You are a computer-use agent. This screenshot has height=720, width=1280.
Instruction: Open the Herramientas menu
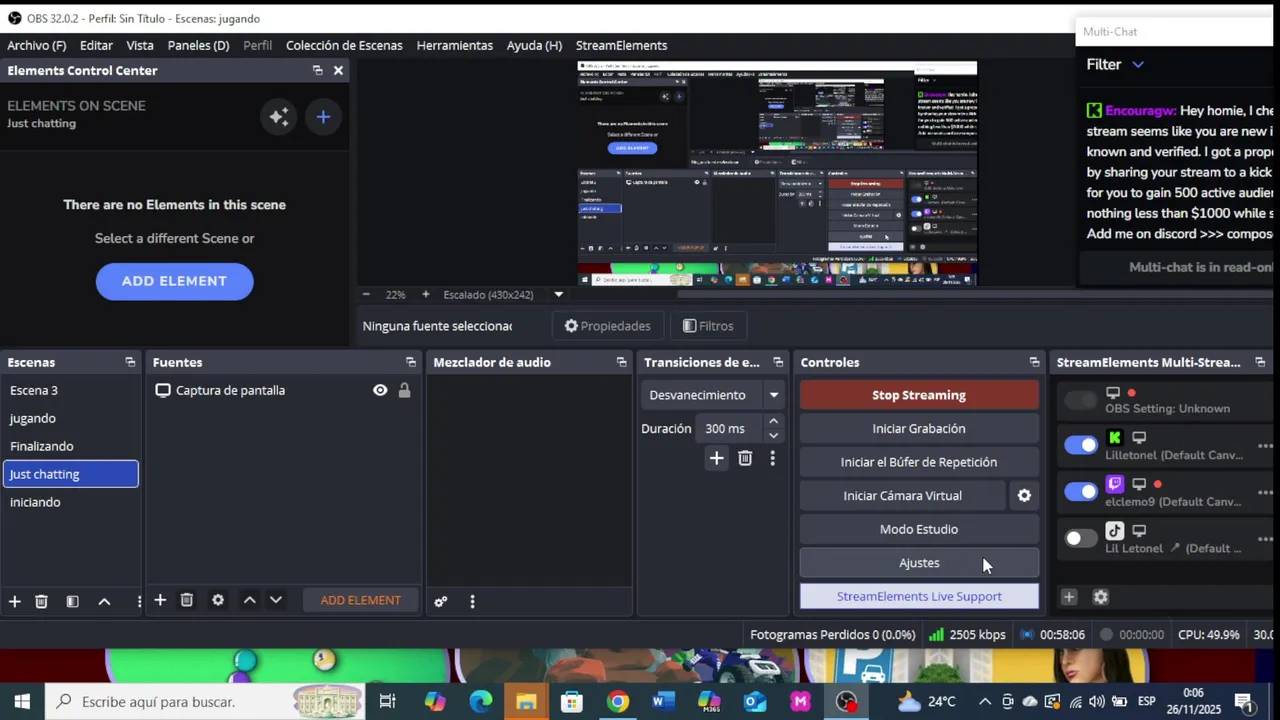click(454, 45)
